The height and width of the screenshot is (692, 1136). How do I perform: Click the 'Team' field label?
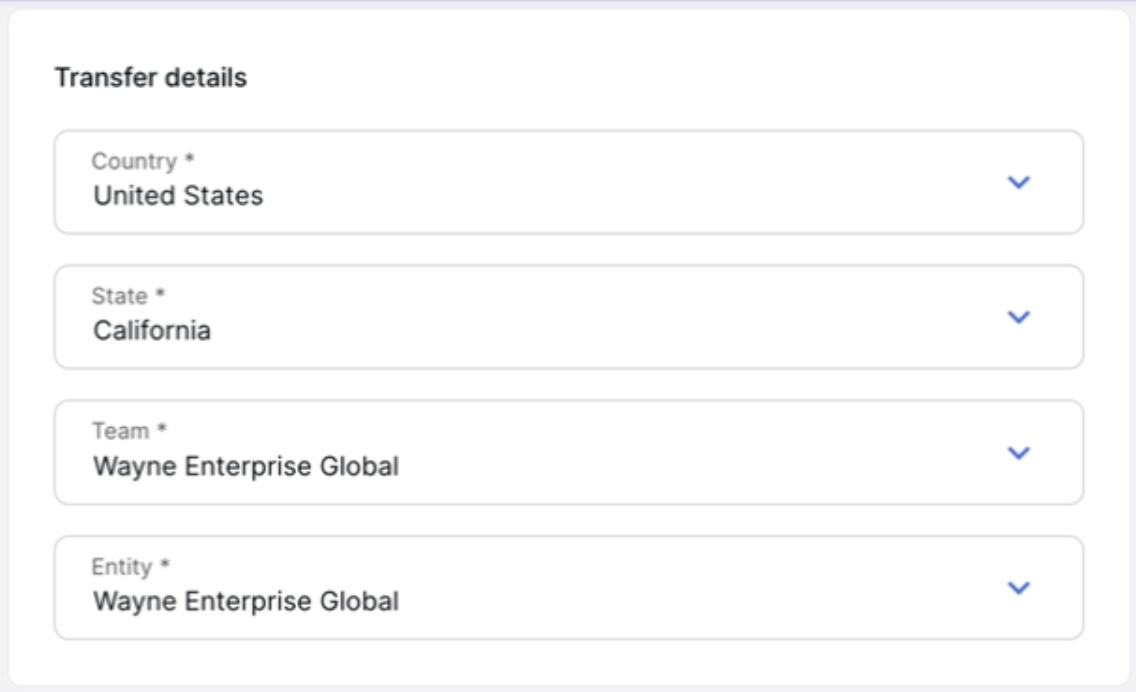(120, 430)
